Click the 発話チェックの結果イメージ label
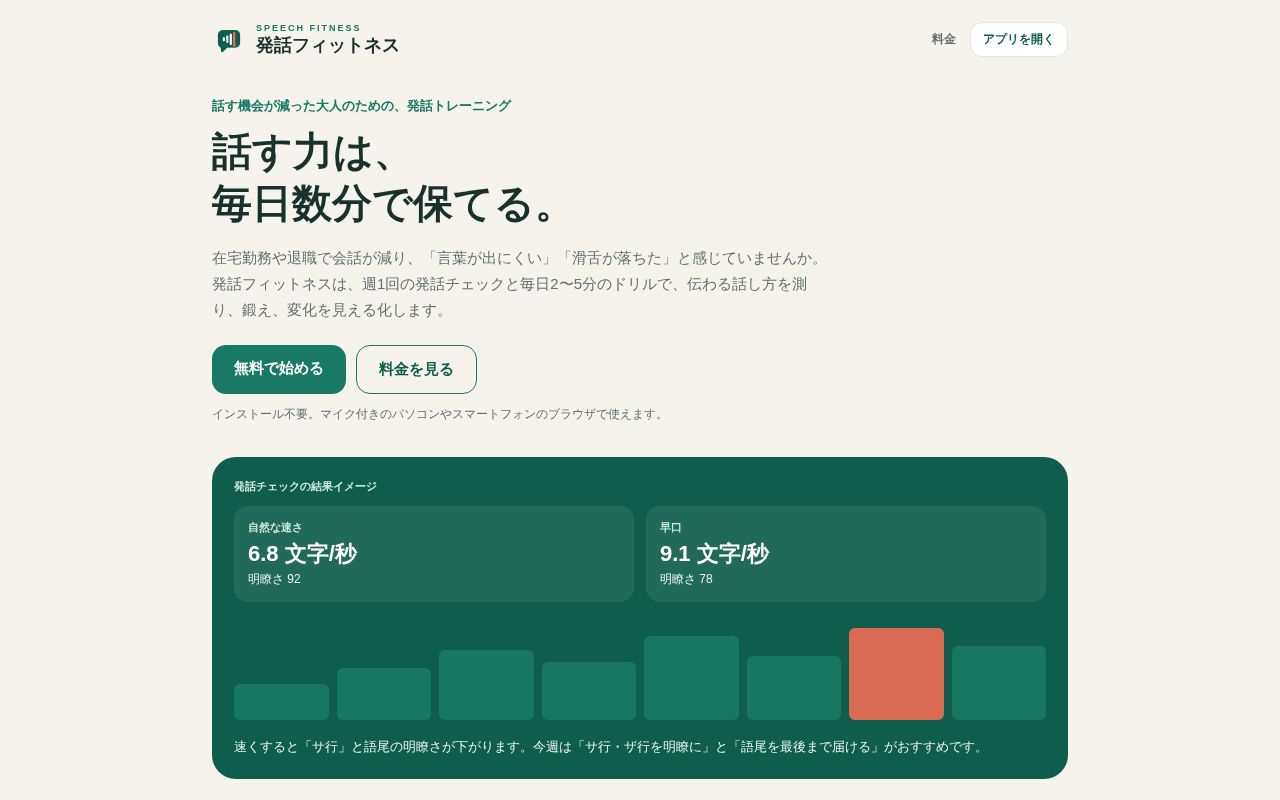Screen dimensions: 1280x800 [305, 487]
